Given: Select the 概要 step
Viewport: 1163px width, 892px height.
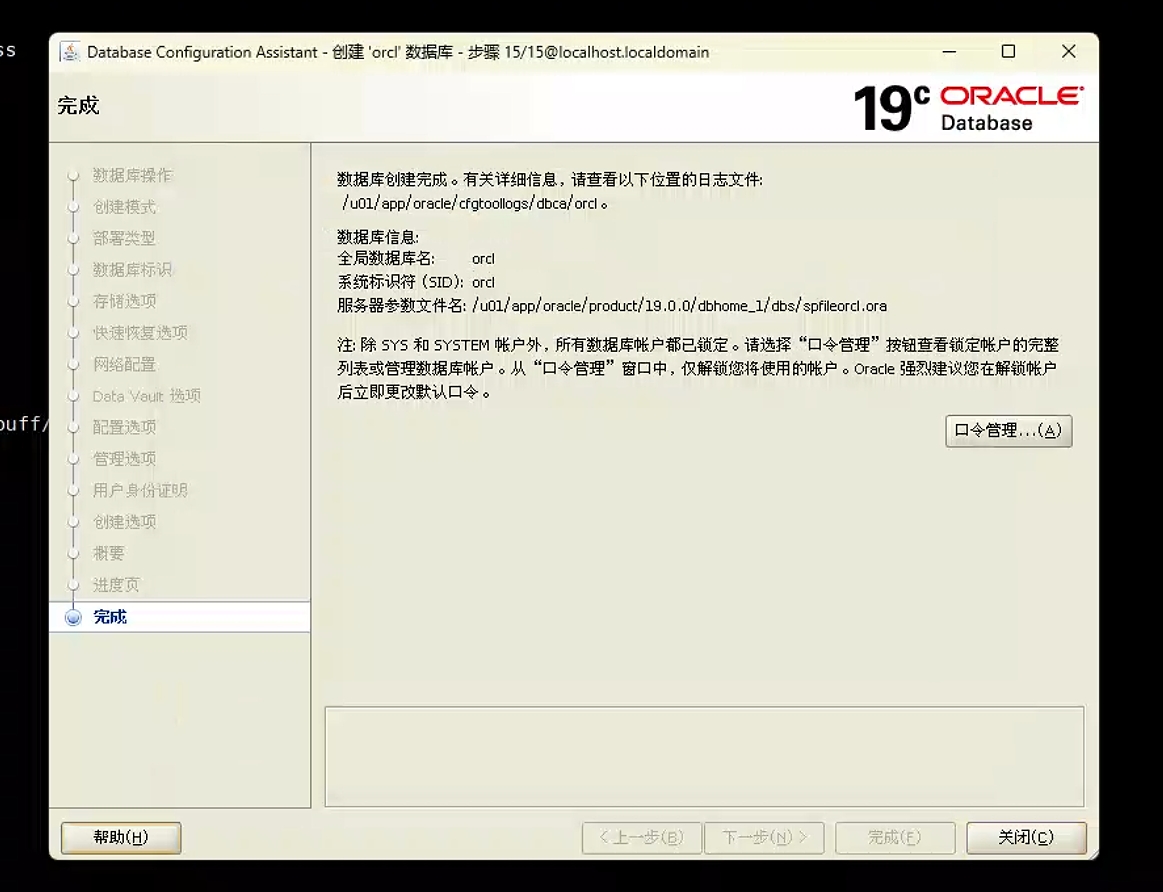Looking at the screenshot, I should click(x=108, y=553).
